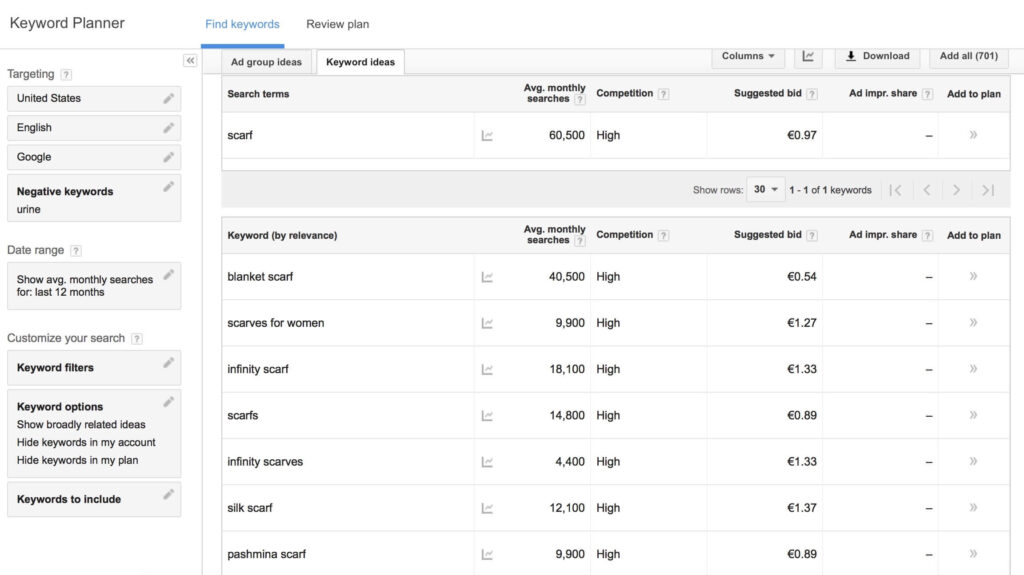Add infinity scarf keyword to plan
This screenshot has height=575, width=1024.
tap(973, 369)
